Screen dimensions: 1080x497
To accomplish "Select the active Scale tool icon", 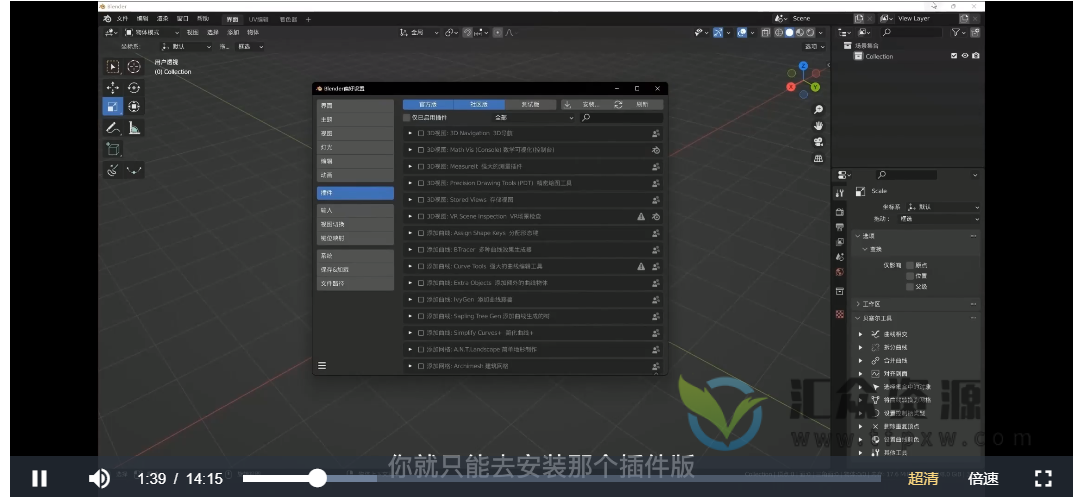I will [113, 107].
